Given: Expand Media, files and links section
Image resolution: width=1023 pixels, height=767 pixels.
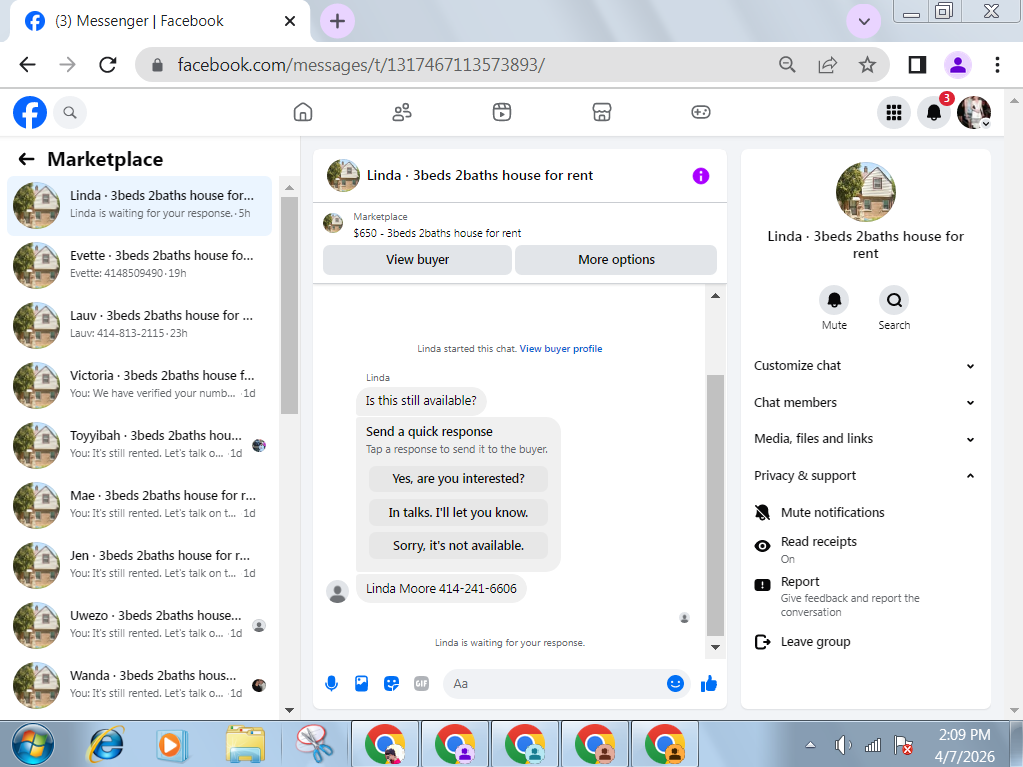Looking at the screenshot, I should [865, 439].
